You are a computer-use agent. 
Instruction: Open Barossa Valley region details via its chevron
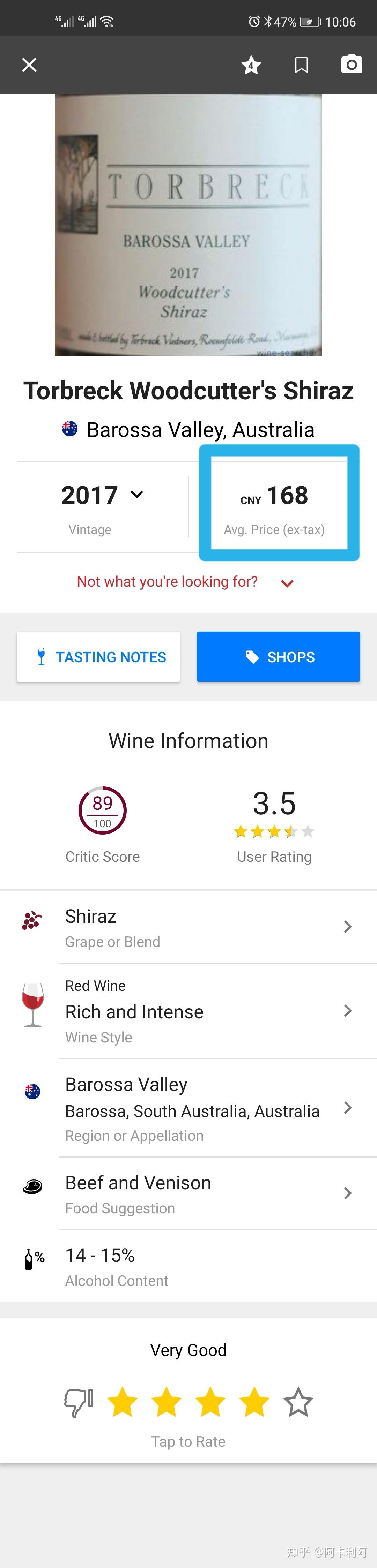point(347,1108)
